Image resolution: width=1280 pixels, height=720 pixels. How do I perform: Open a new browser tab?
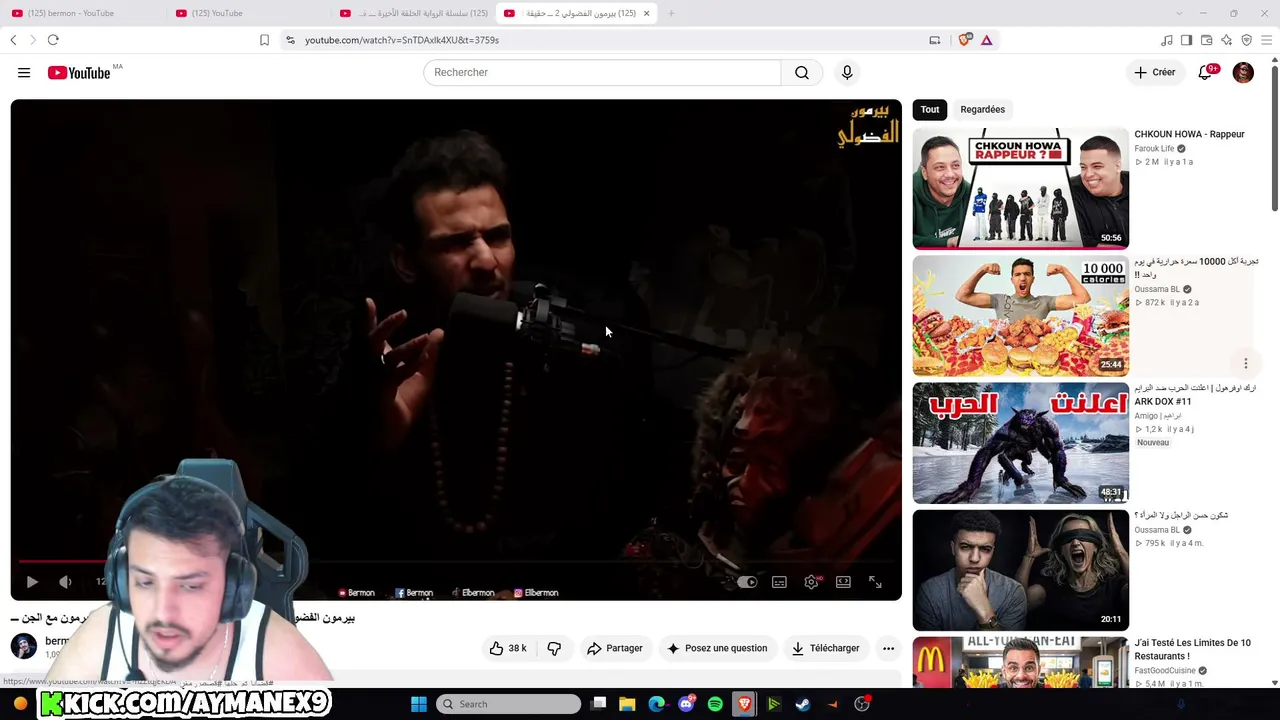[x=671, y=13]
